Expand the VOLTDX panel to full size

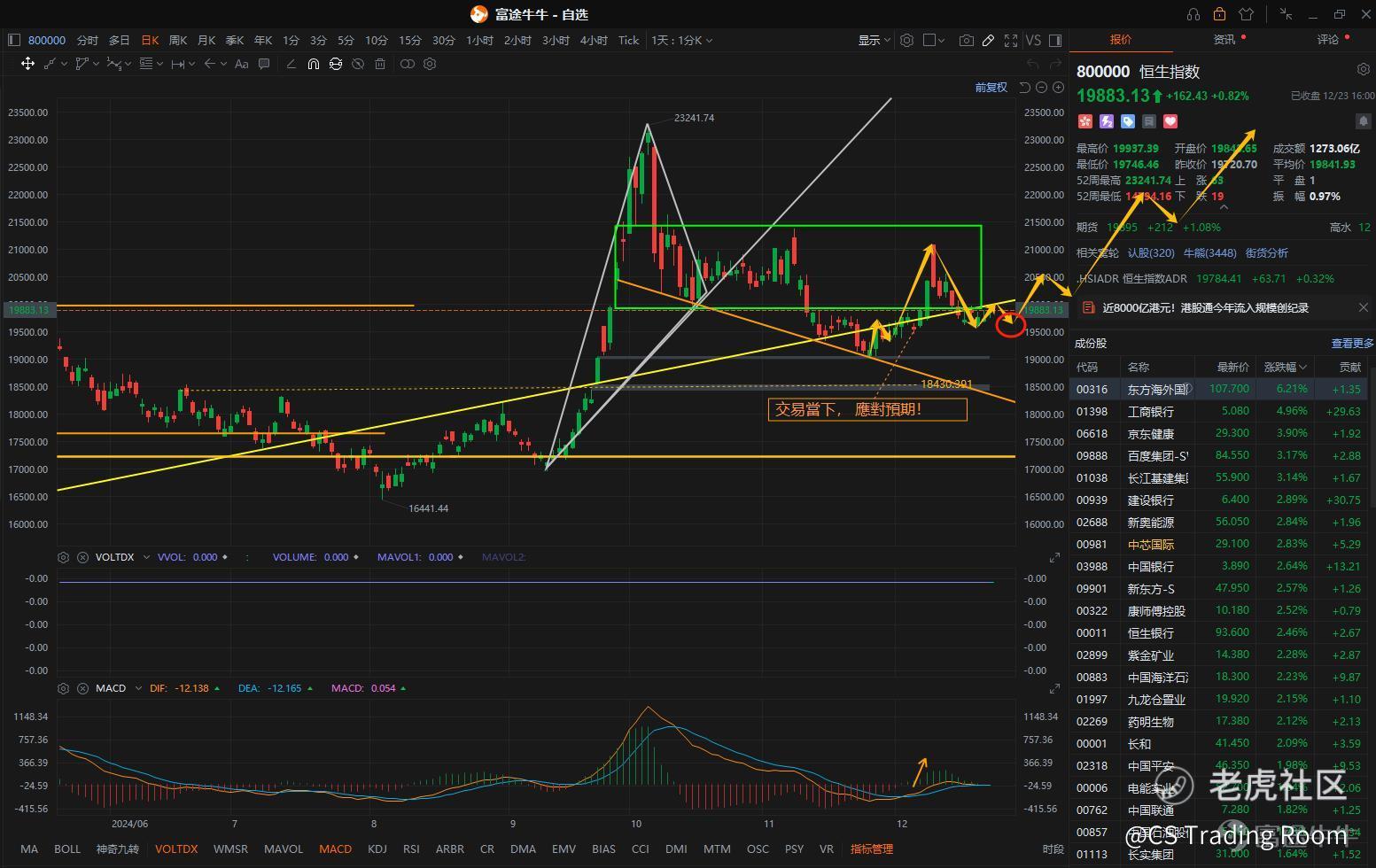coord(1054,557)
